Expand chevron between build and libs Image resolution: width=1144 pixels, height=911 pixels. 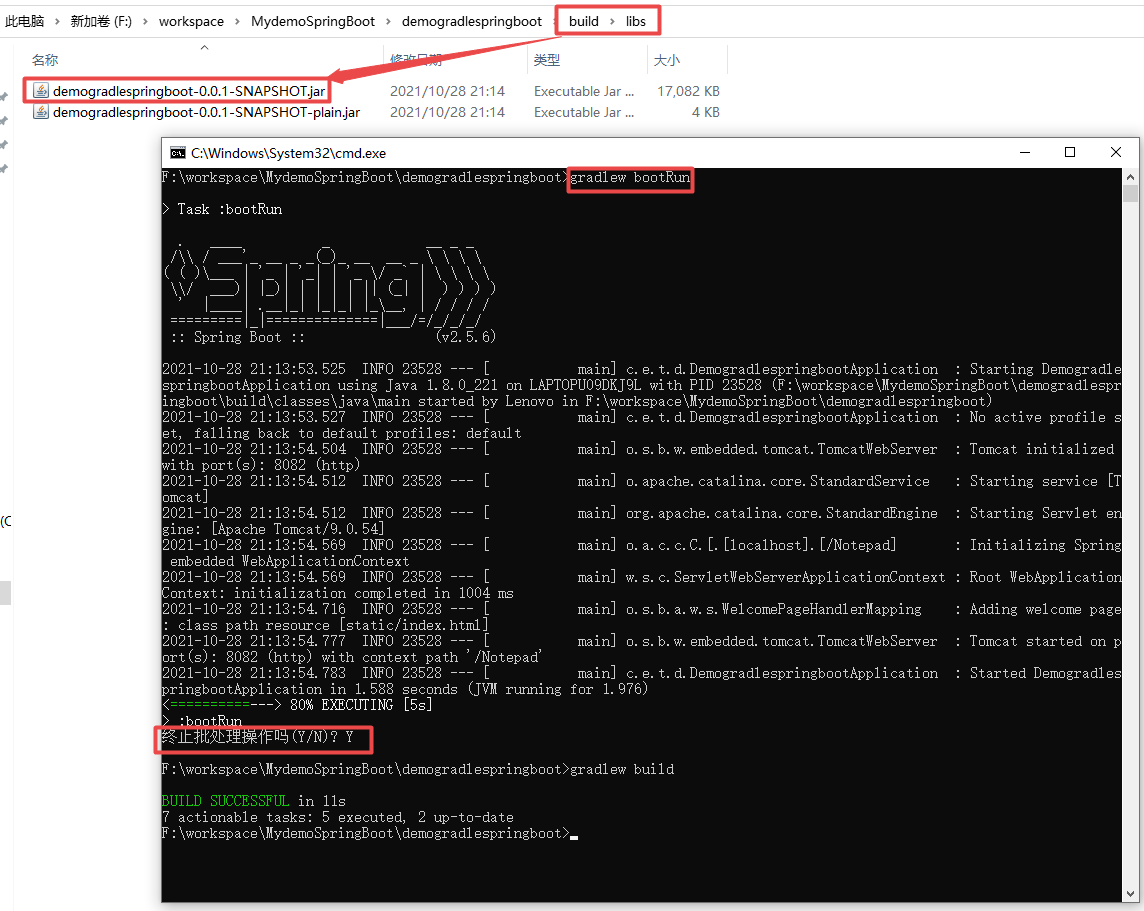coord(612,21)
